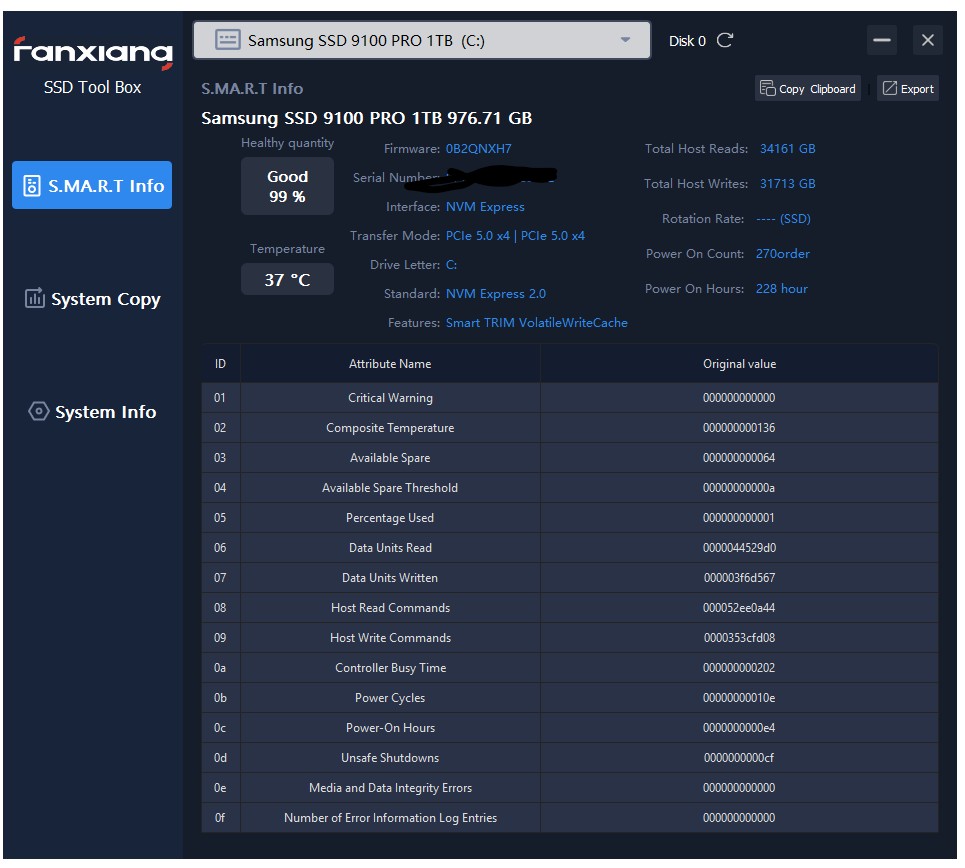Viewport: 965px width, 868px height.
Task: Click the Good 99% health indicator
Action: click(x=287, y=186)
